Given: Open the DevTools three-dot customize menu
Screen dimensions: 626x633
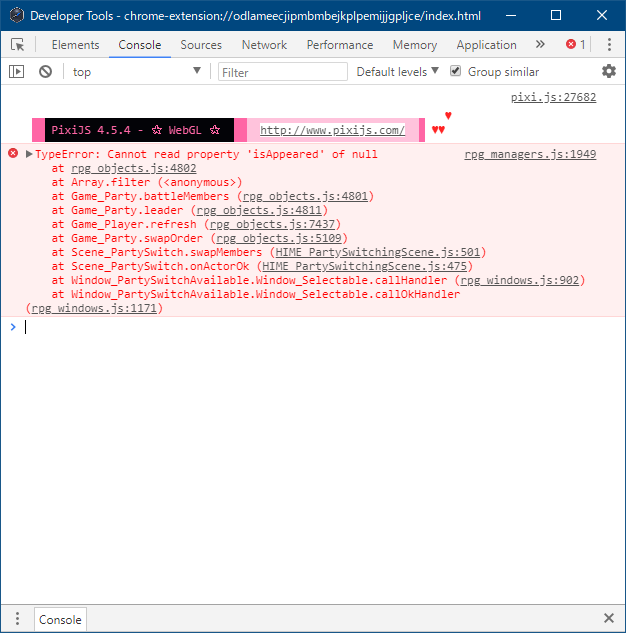Looking at the screenshot, I should pos(609,44).
